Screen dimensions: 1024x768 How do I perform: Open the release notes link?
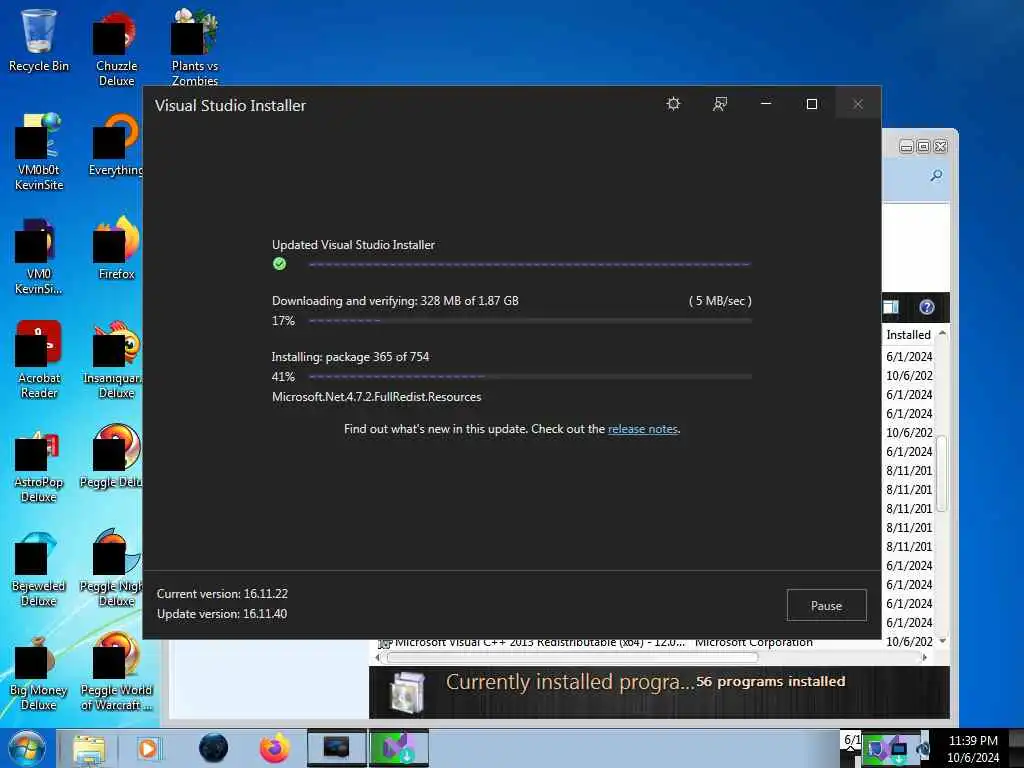[x=643, y=429]
